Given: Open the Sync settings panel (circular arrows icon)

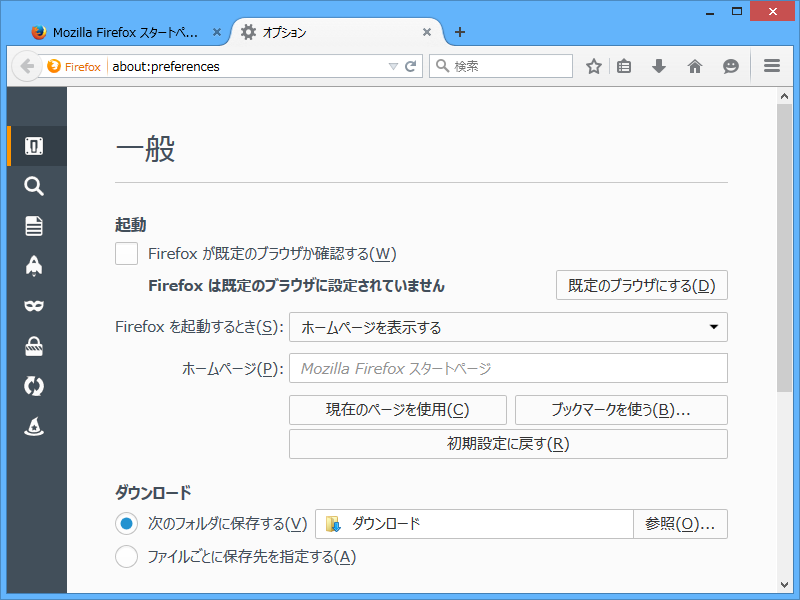Looking at the screenshot, I should pos(34,386).
